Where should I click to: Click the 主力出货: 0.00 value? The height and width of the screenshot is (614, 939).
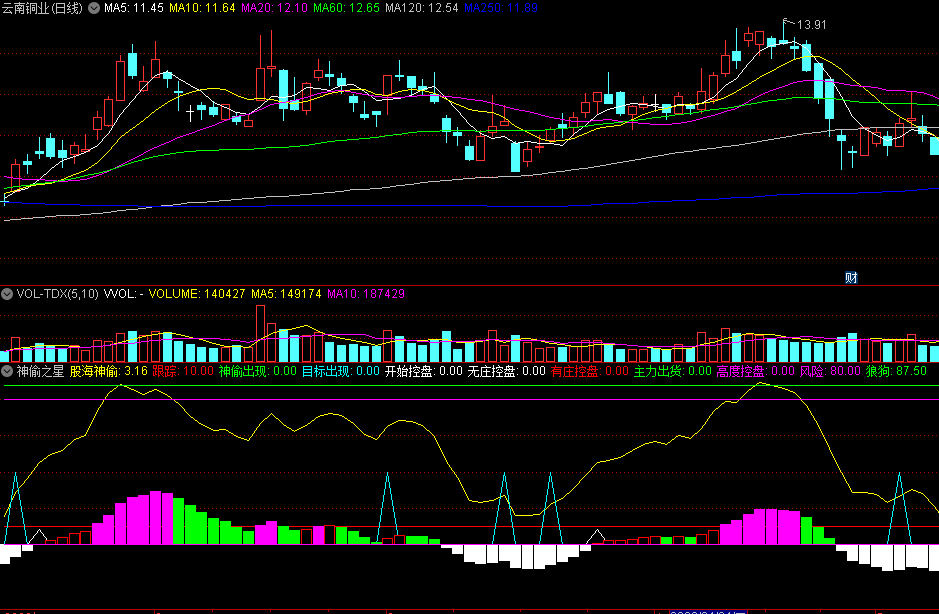point(673,371)
